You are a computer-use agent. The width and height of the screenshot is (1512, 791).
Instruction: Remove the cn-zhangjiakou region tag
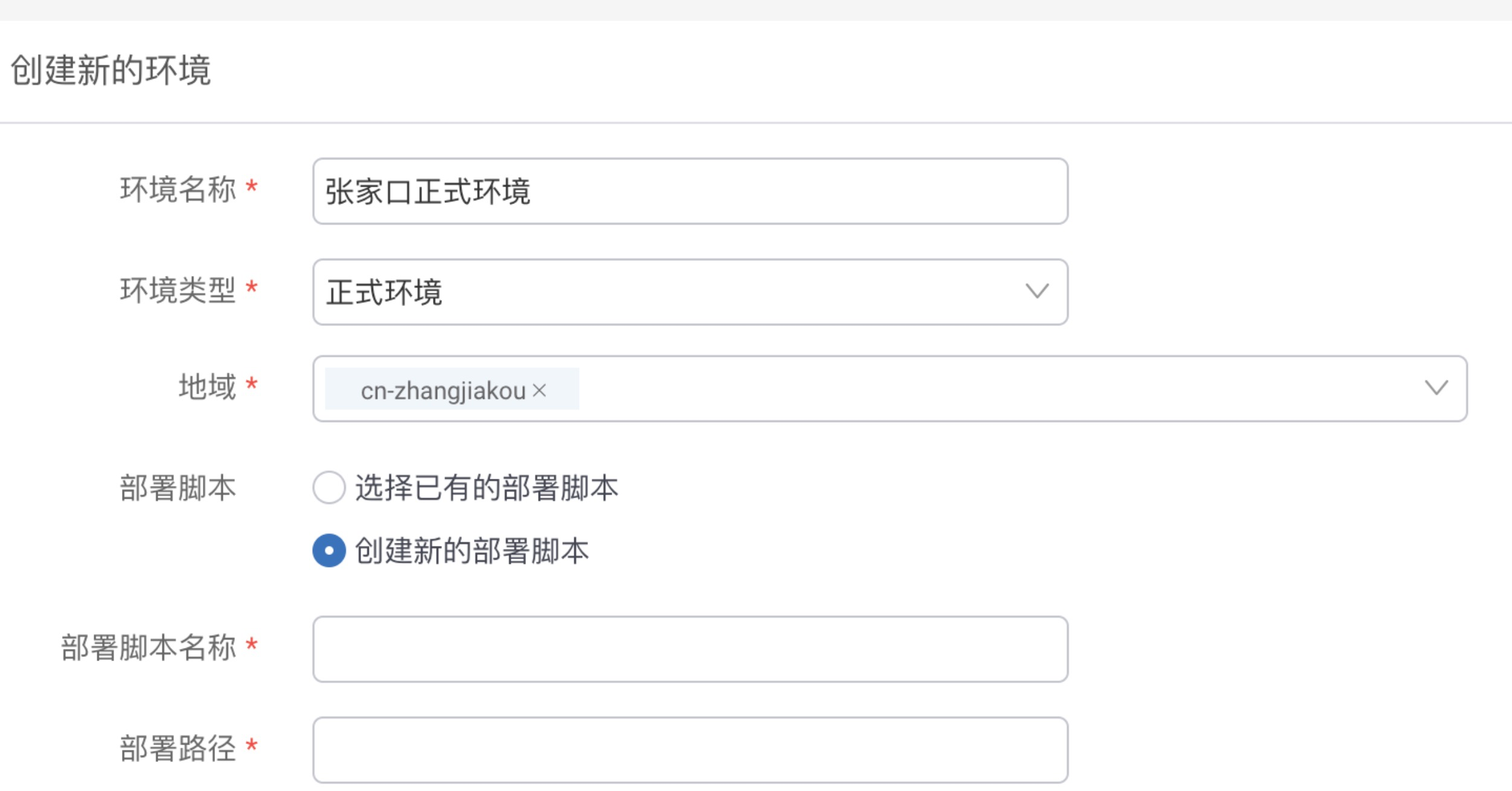(x=539, y=391)
